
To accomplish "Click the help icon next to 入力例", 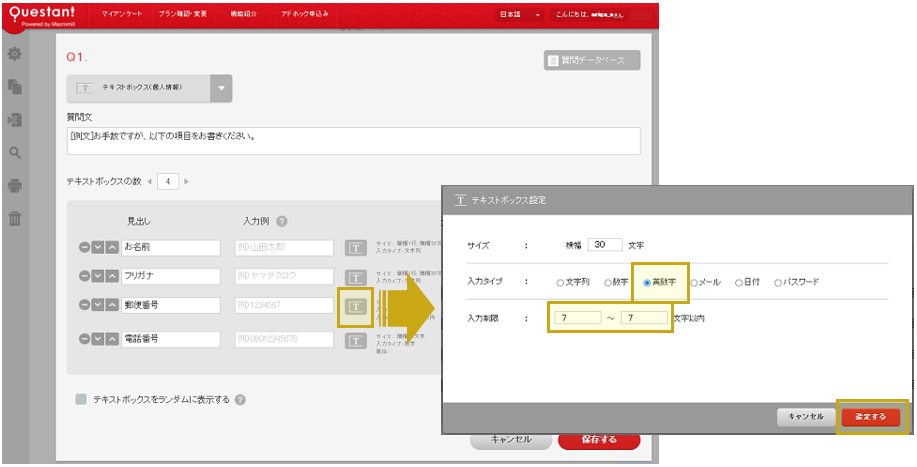I will [282, 222].
